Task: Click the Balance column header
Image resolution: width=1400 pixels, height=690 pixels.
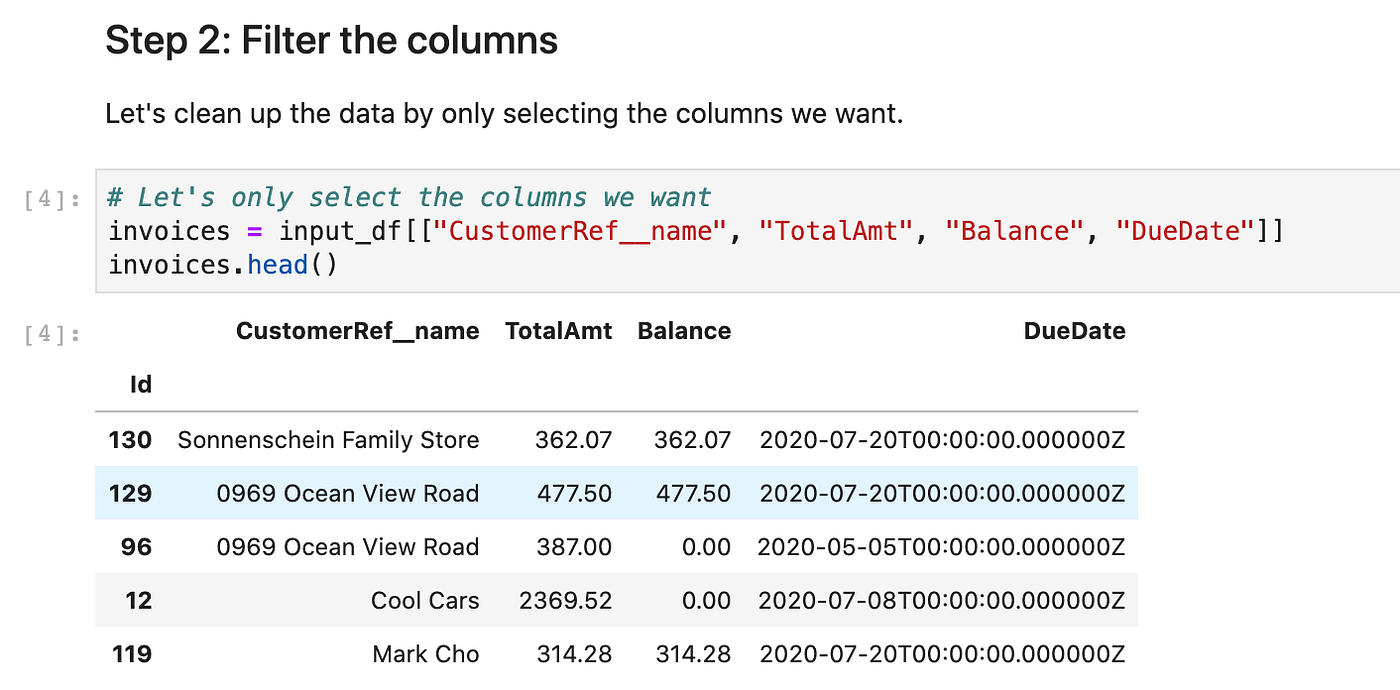Action: click(684, 330)
